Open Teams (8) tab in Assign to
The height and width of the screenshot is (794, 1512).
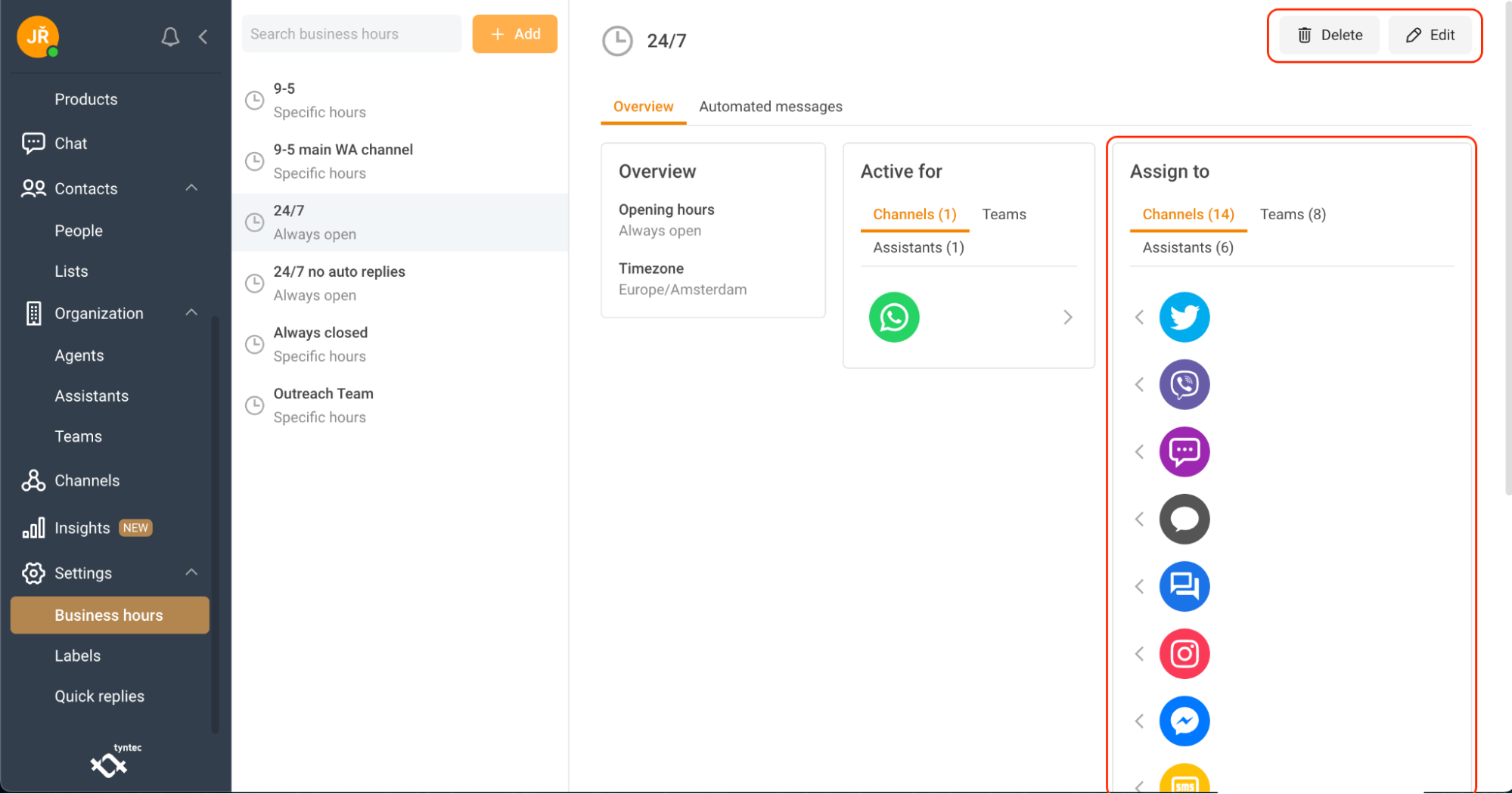[x=1293, y=215]
